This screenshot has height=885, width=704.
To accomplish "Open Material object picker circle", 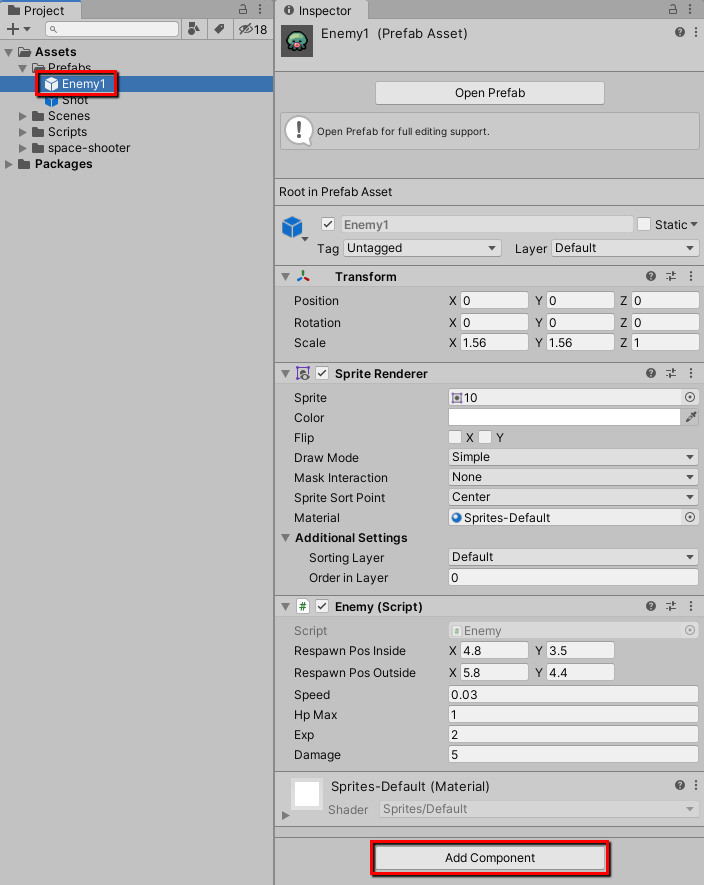I will click(x=690, y=517).
